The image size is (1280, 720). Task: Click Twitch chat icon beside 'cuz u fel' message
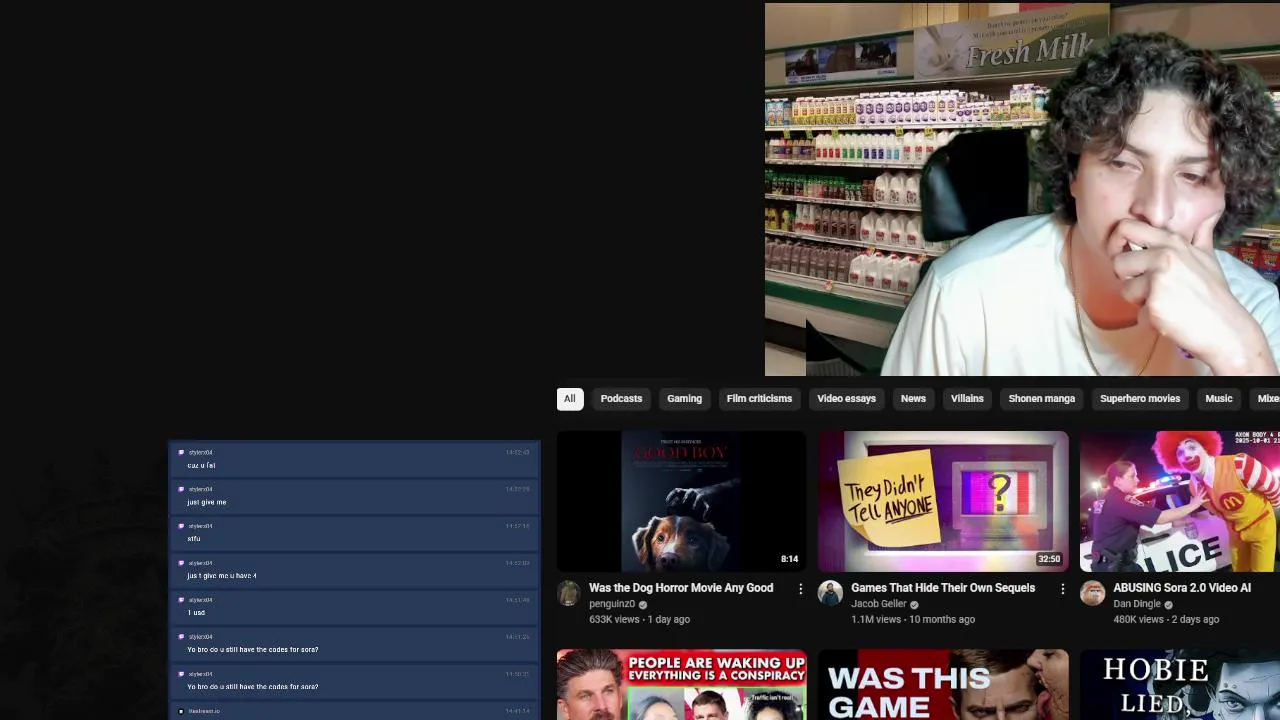click(181, 453)
